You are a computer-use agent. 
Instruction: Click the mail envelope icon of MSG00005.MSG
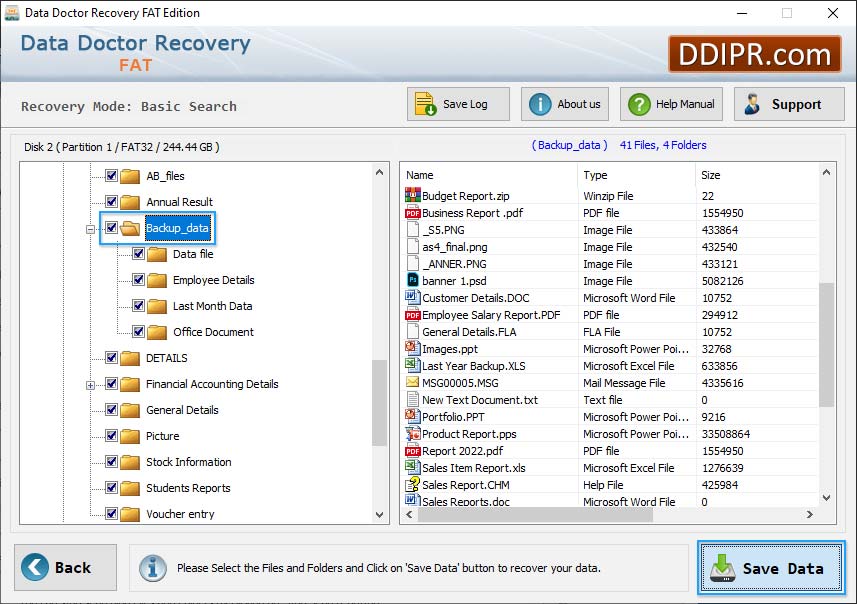(x=413, y=382)
